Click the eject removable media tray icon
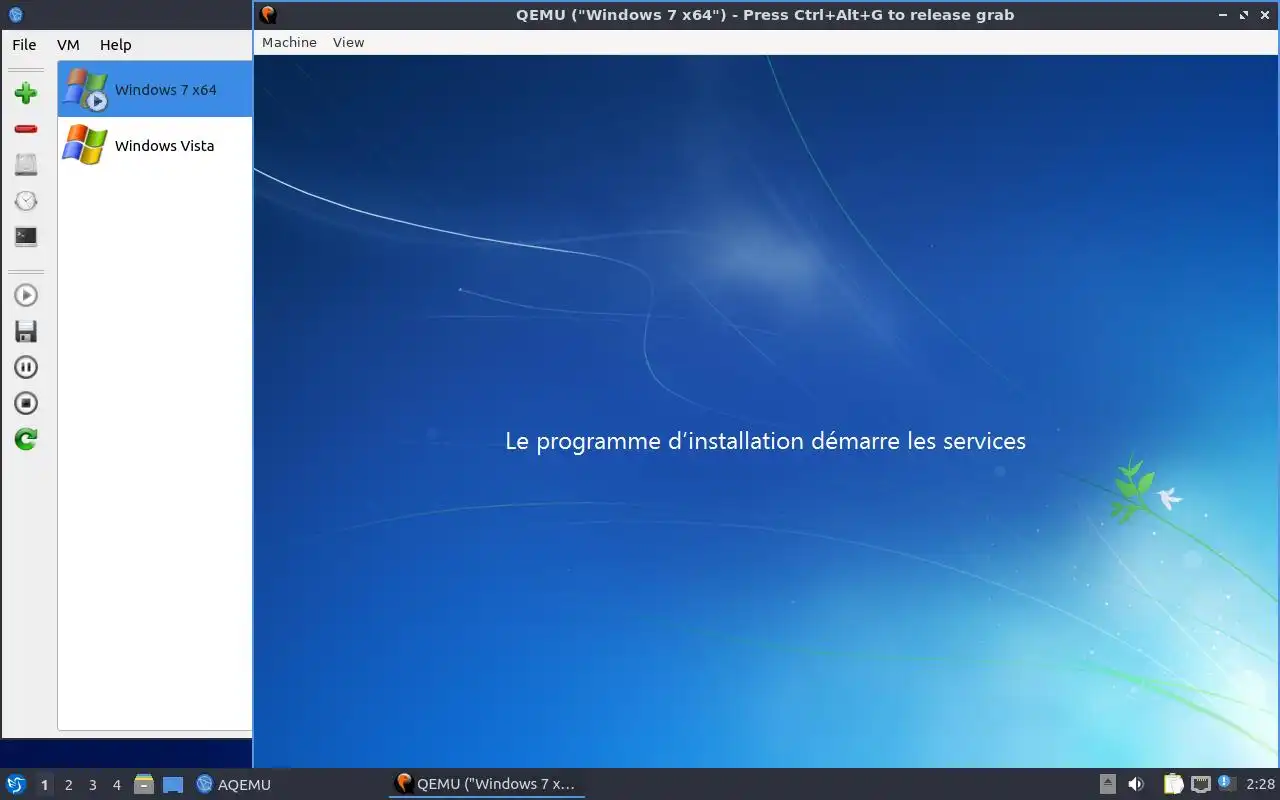This screenshot has height=800, width=1280. [1108, 784]
